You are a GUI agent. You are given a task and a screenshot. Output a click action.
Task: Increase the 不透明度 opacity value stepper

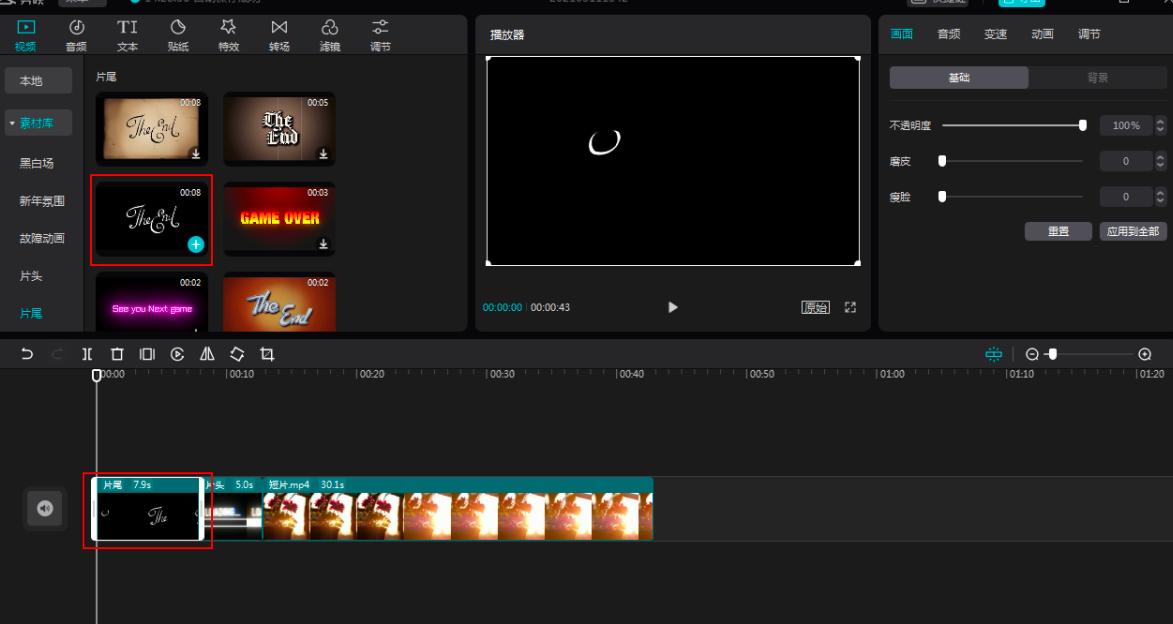(x=1160, y=122)
